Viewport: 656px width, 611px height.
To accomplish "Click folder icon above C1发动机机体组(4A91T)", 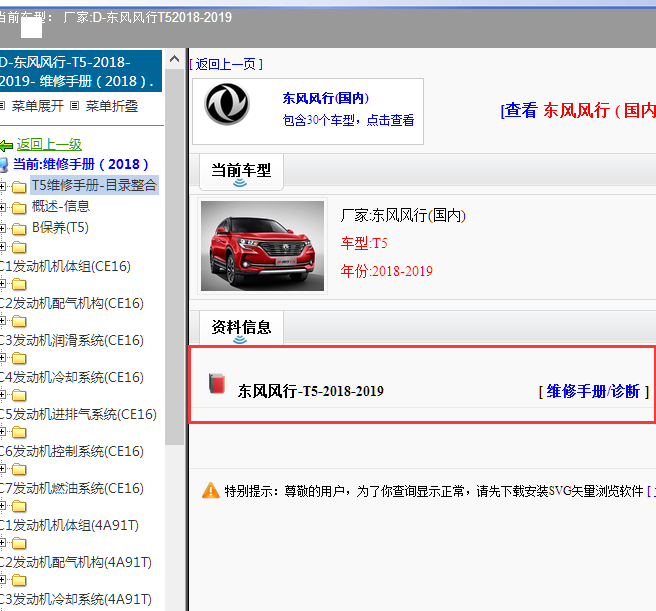I will click(19, 506).
